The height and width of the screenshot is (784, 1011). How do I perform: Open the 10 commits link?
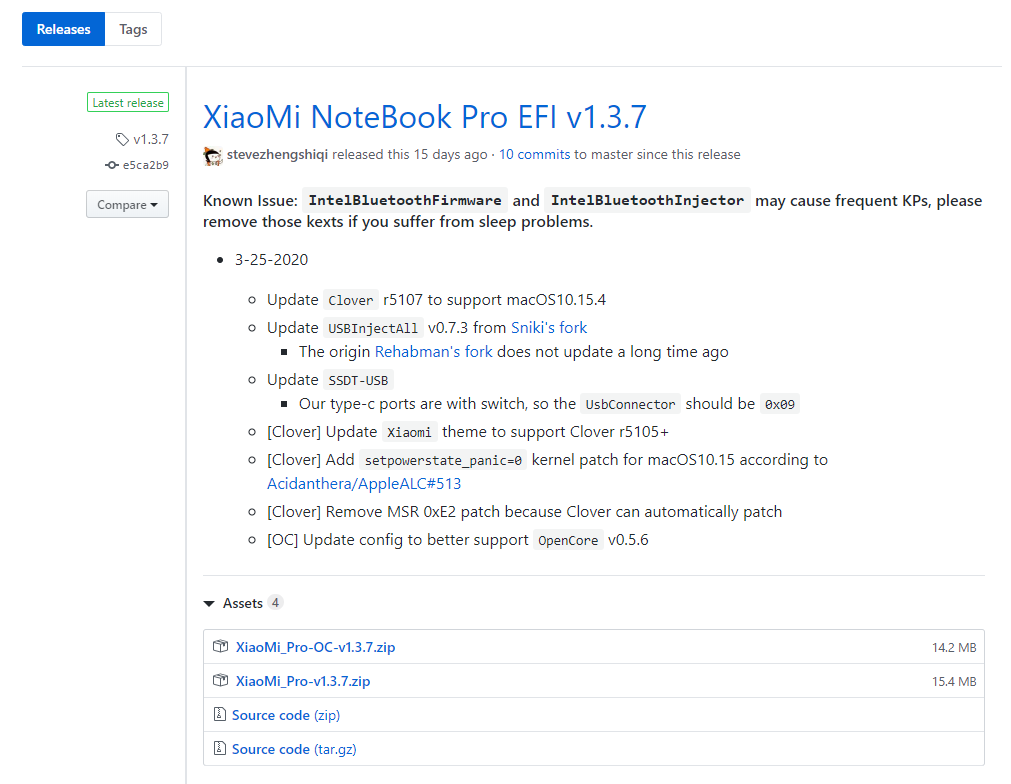tap(534, 155)
